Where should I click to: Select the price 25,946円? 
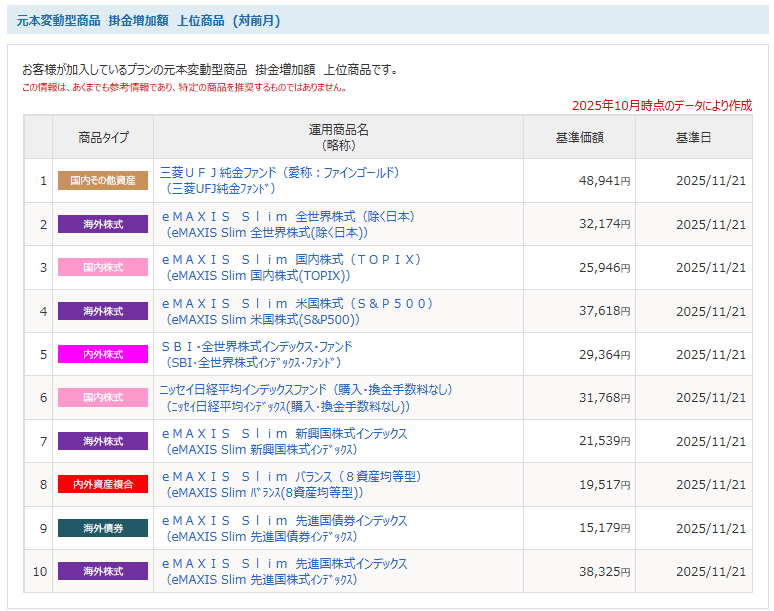604,267
